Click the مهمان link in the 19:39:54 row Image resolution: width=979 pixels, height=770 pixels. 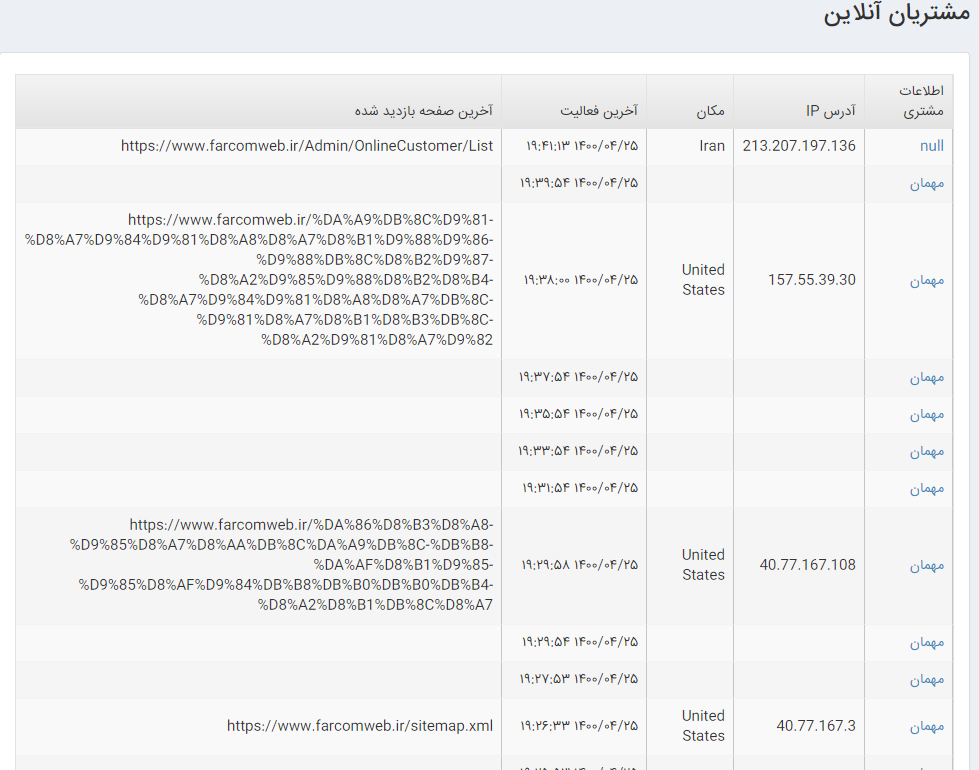click(x=926, y=184)
